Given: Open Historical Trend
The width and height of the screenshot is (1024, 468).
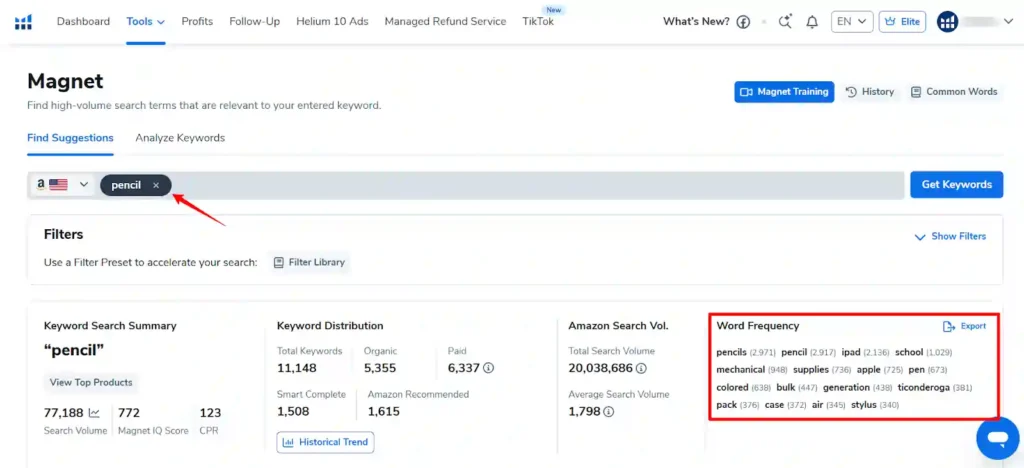Looking at the screenshot, I should [325, 442].
